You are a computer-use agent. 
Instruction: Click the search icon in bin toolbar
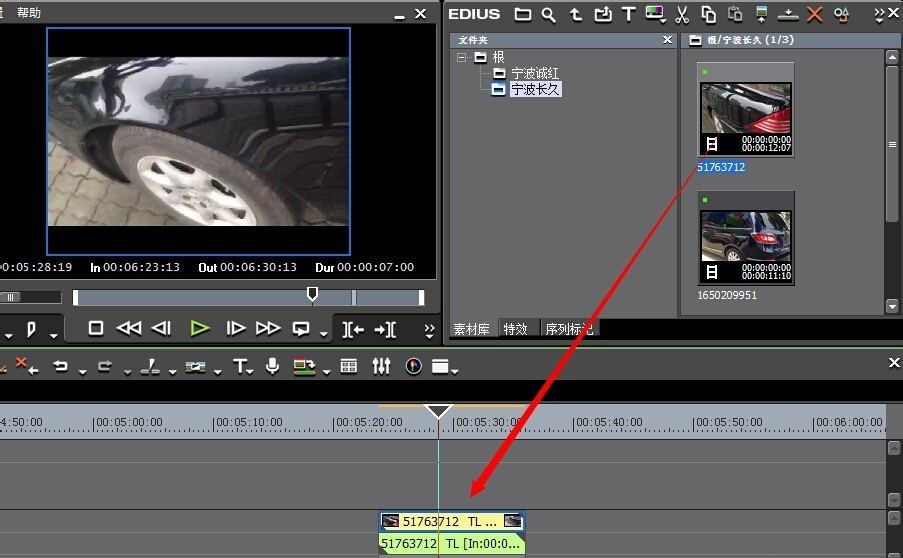pyautogui.click(x=549, y=14)
